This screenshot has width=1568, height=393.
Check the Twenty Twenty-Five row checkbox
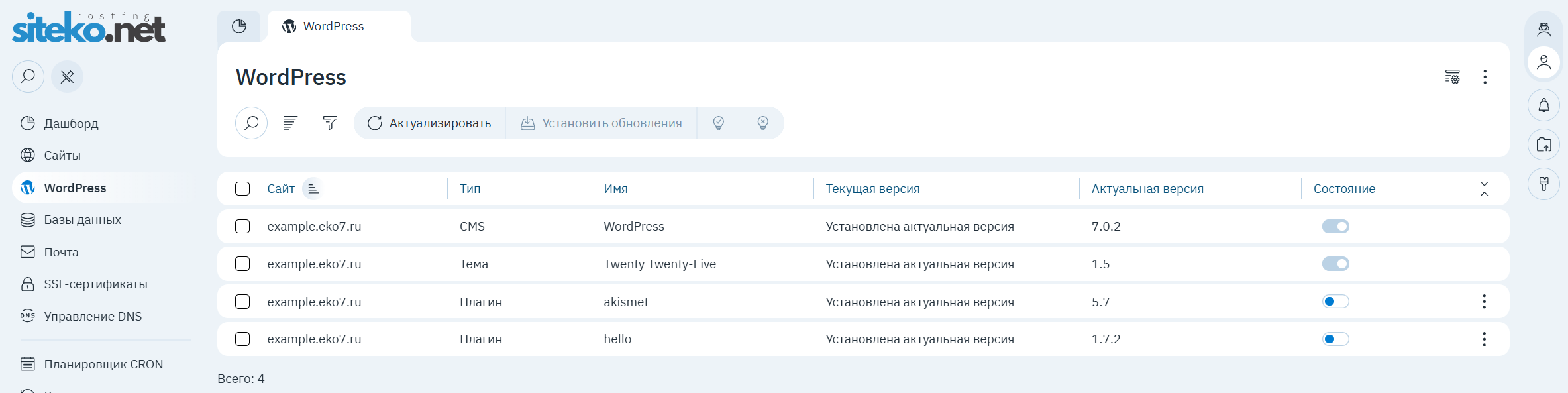(242, 264)
